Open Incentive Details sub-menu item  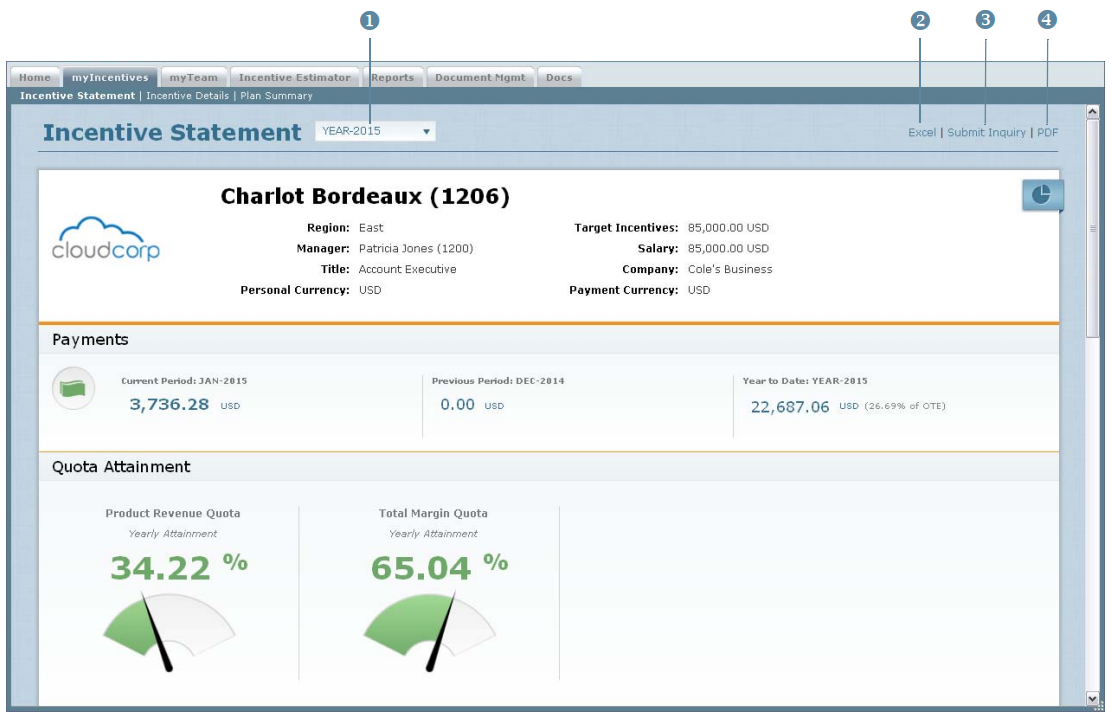[x=187, y=96]
